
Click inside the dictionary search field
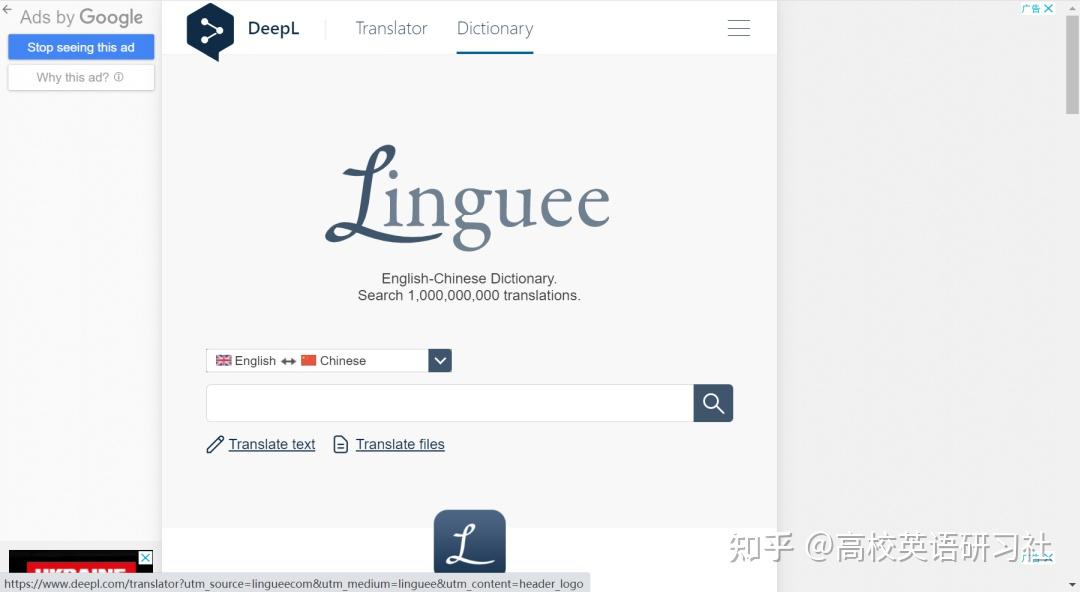pos(449,403)
